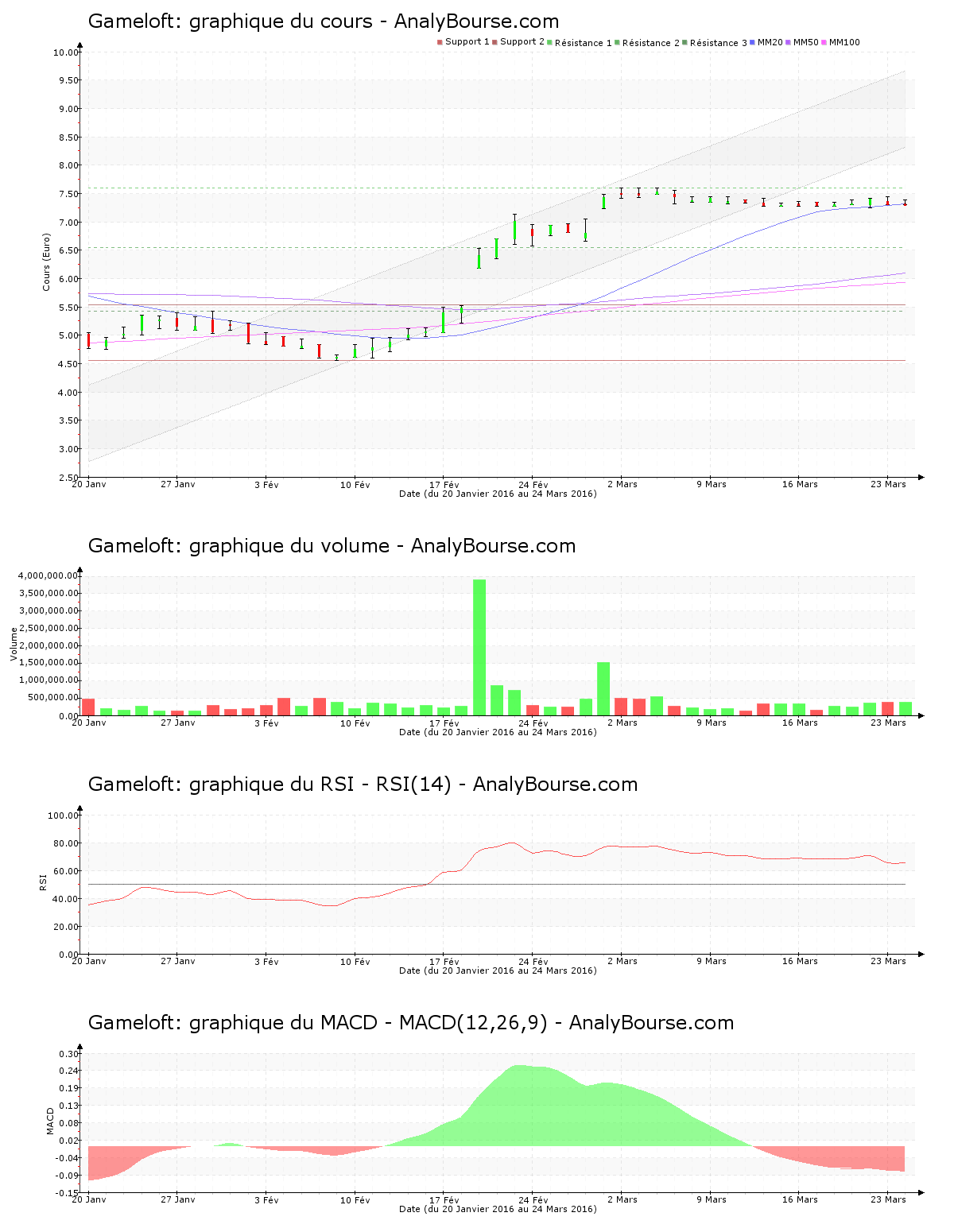Select the MM50 legend label

point(806,42)
